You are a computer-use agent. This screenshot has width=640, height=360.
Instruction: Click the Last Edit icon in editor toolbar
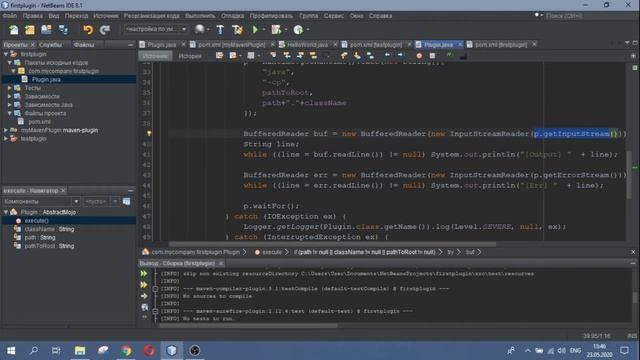220,56
